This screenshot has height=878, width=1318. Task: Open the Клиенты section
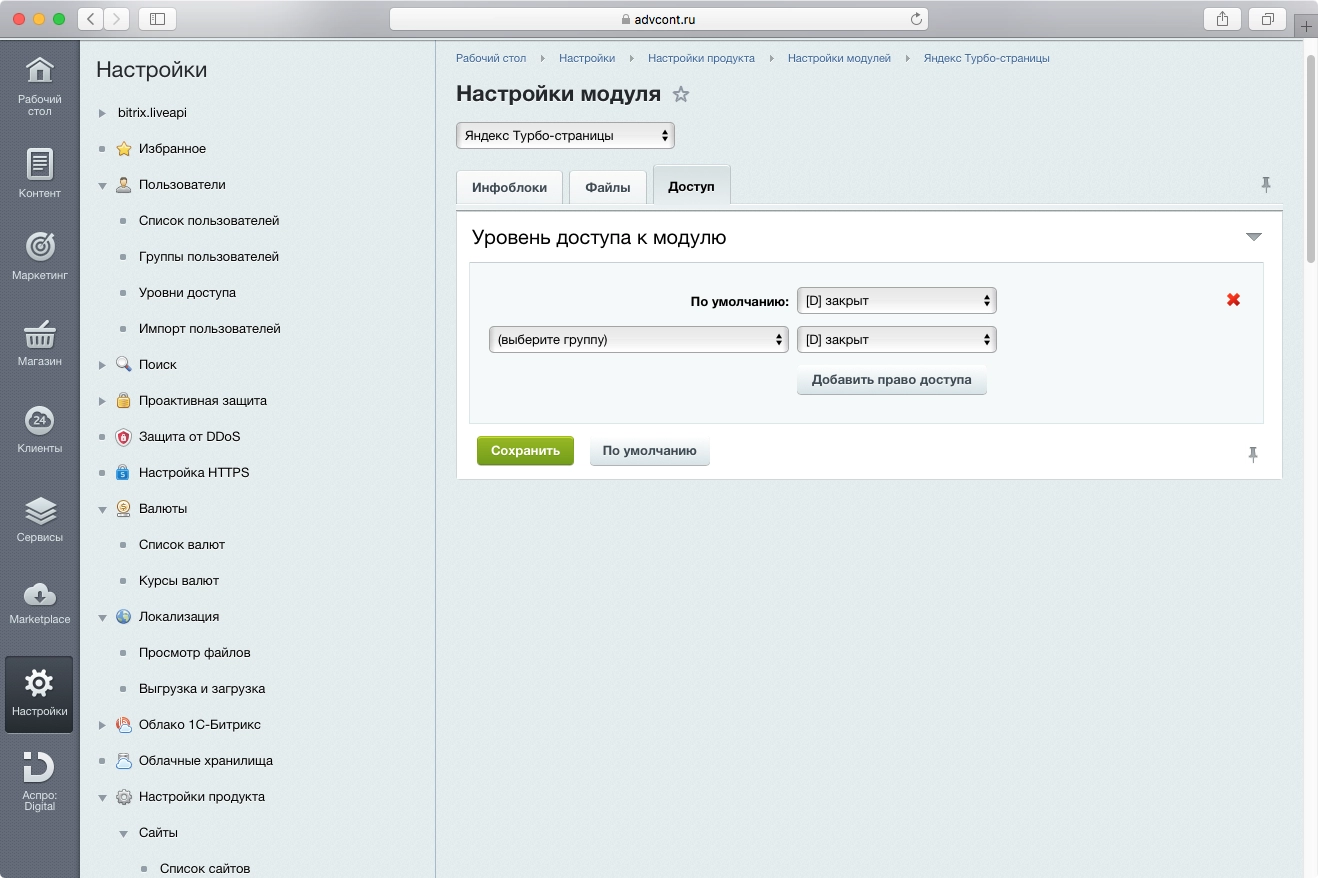(40, 430)
